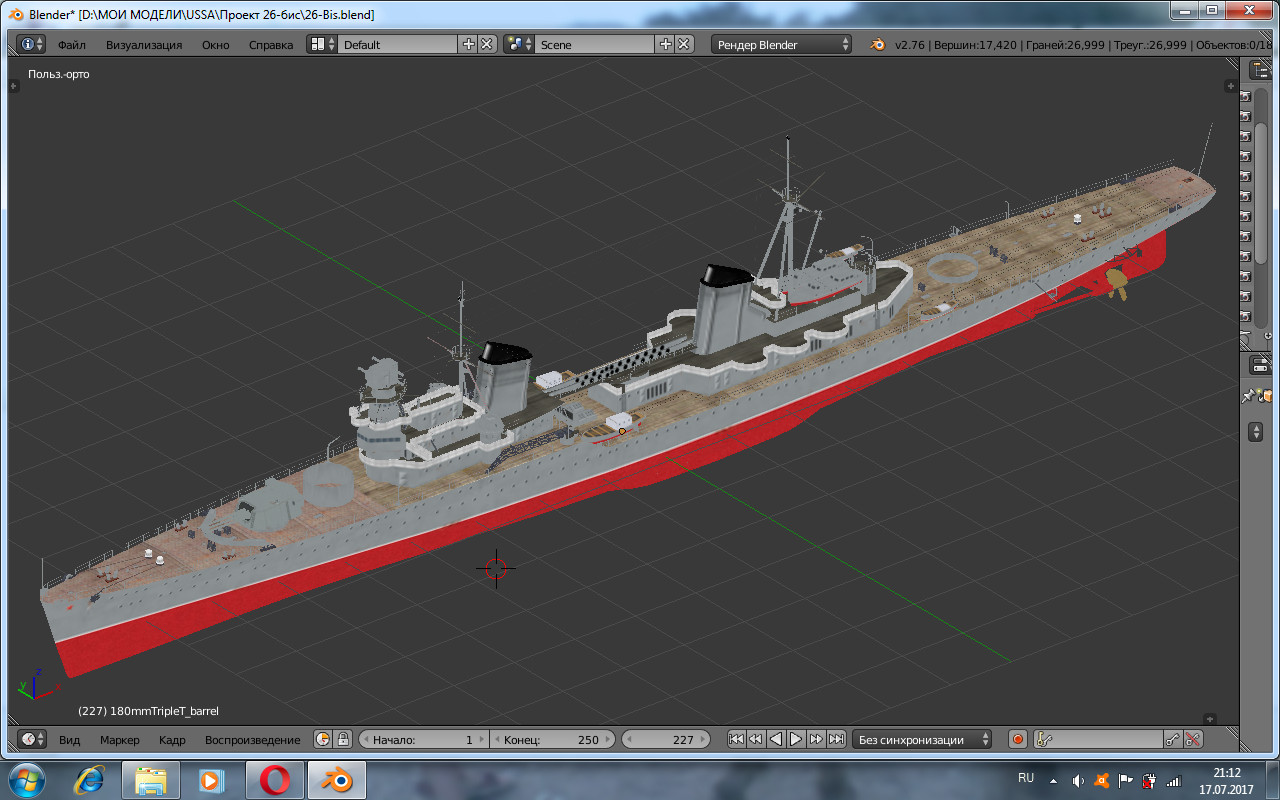
Task: Jump to the first frame of the timeline
Action: pos(736,739)
